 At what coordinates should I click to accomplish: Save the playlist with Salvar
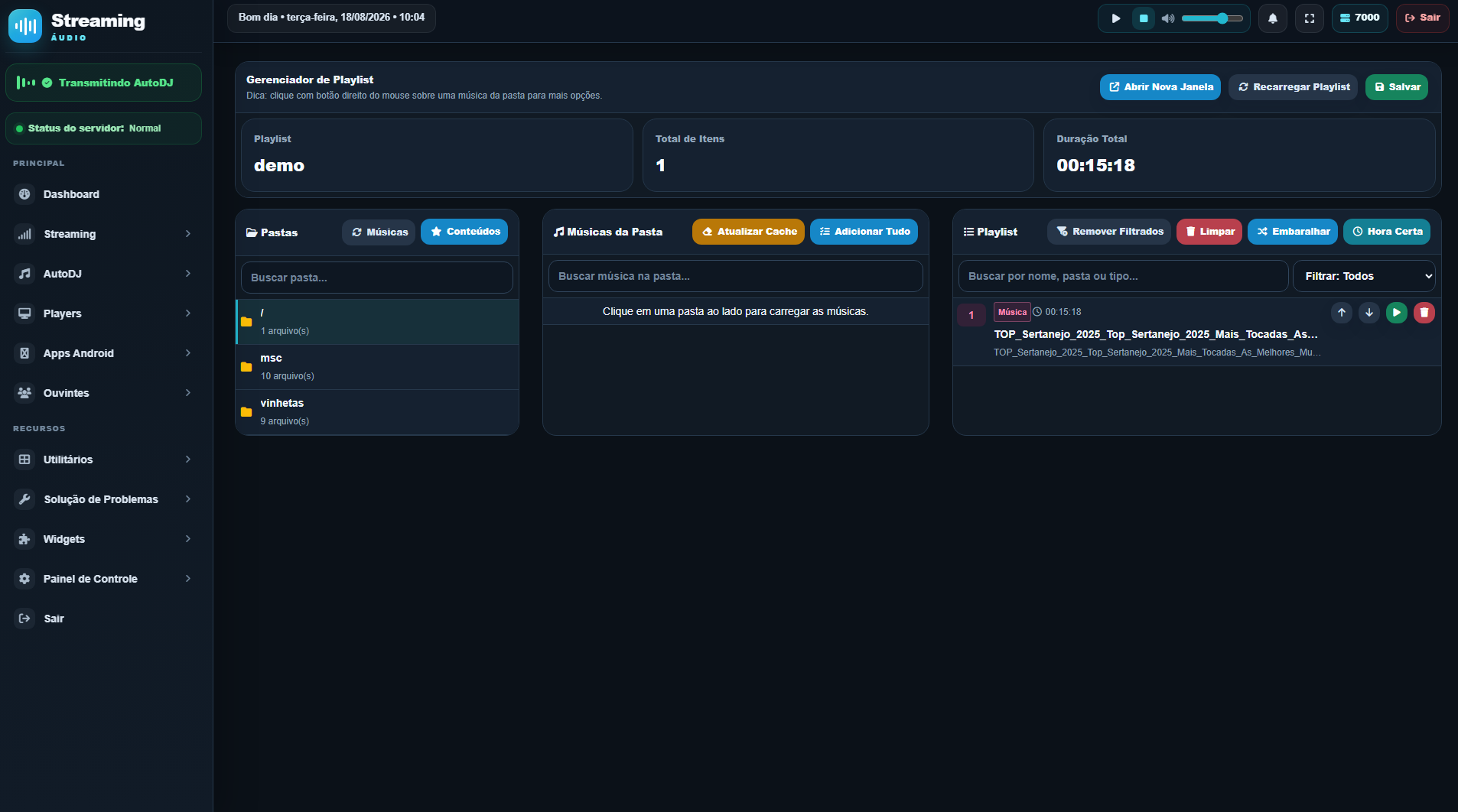pyautogui.click(x=1397, y=87)
